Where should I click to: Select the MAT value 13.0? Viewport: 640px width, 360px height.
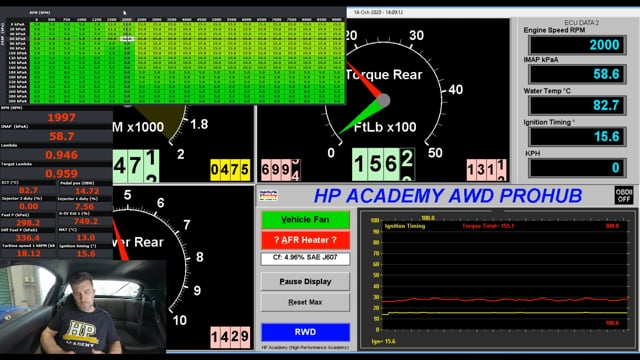[85, 238]
